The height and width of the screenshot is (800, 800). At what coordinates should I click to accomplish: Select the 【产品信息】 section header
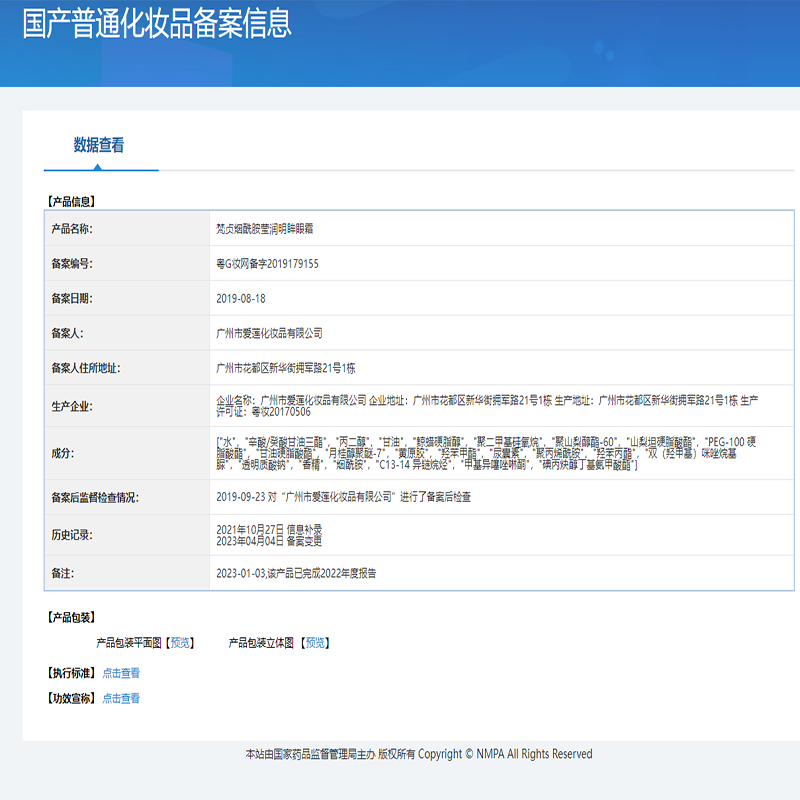click(72, 198)
